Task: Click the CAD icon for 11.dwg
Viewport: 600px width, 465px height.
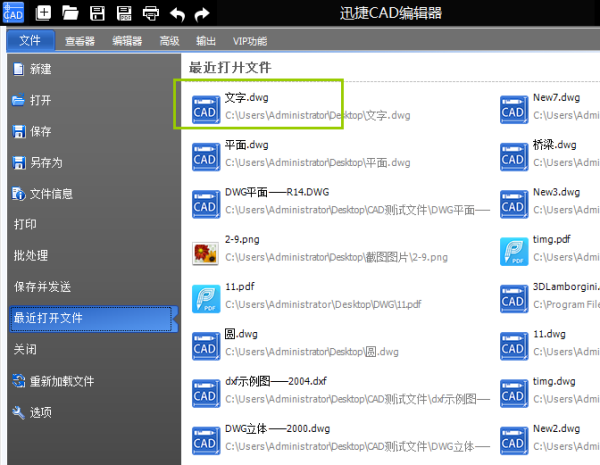Action: point(514,346)
